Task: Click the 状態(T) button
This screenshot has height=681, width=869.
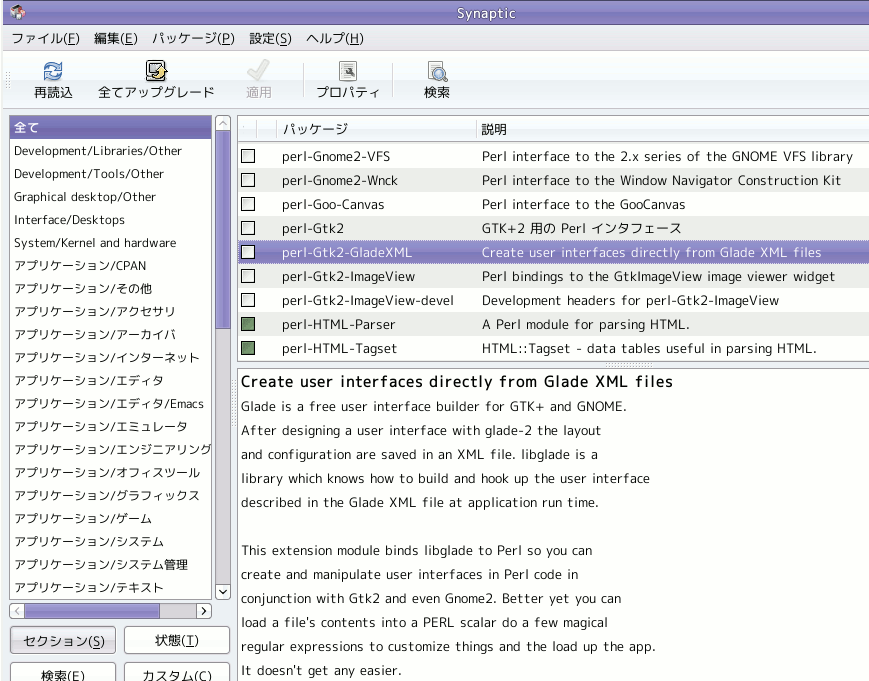Action: (176, 641)
